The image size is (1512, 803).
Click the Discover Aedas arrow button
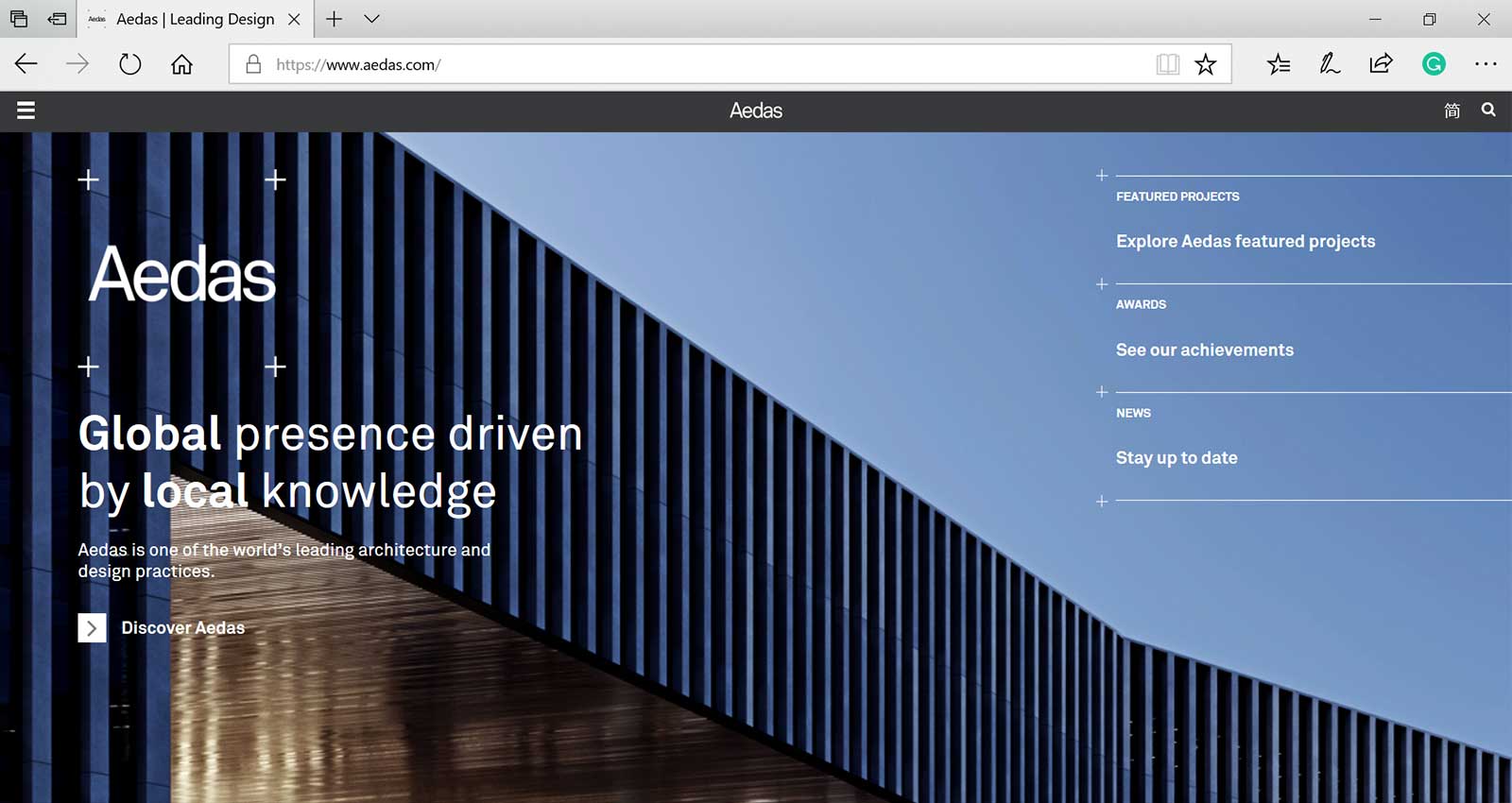pyautogui.click(x=92, y=627)
